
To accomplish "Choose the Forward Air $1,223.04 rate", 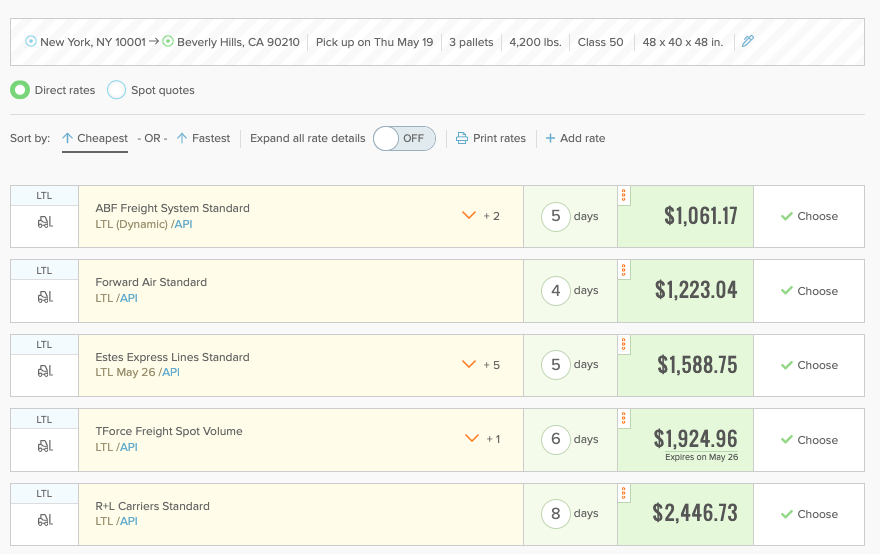I will click(x=809, y=291).
